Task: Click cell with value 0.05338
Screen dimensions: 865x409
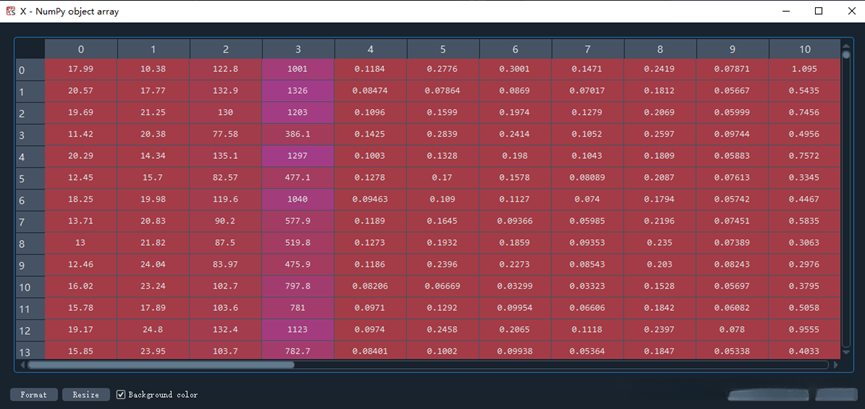Action: (x=732, y=350)
